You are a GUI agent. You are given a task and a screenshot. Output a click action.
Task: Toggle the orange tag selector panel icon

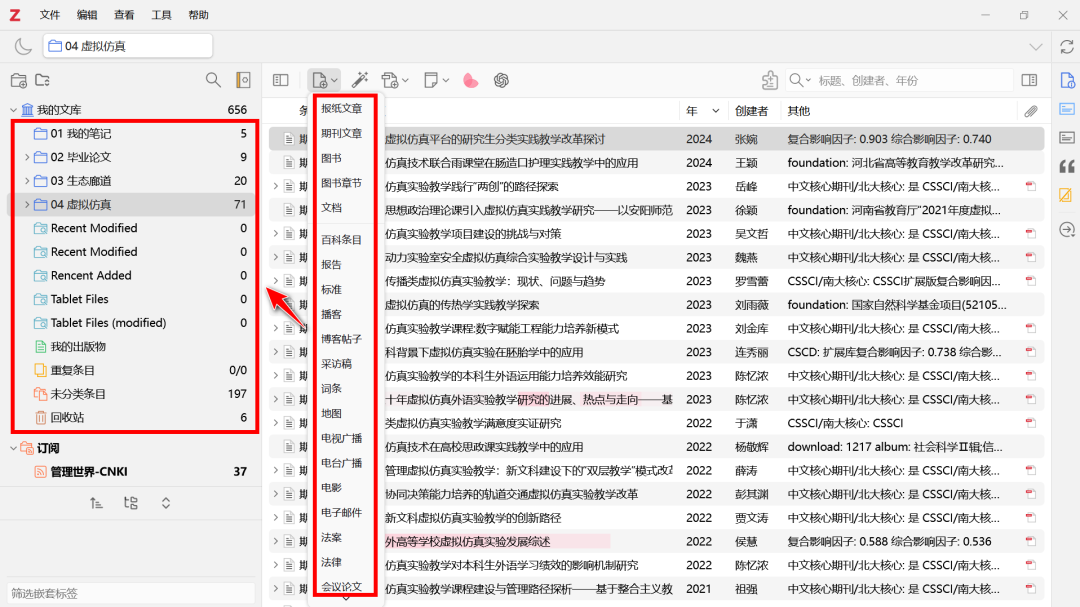[242, 80]
